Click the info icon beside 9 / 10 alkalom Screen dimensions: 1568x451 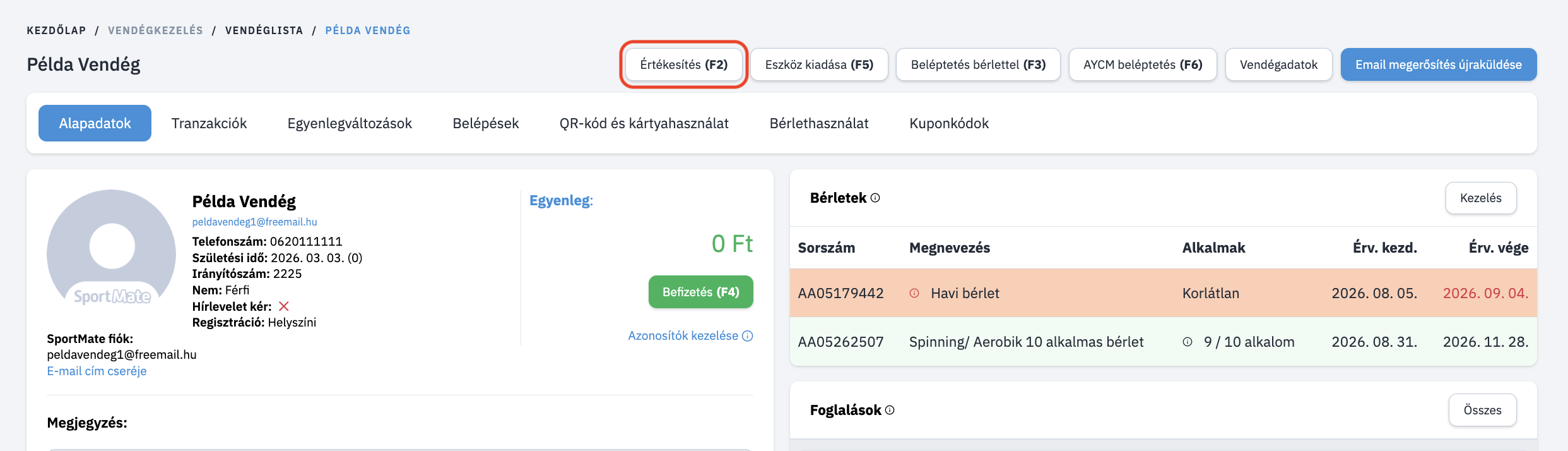tap(1188, 342)
